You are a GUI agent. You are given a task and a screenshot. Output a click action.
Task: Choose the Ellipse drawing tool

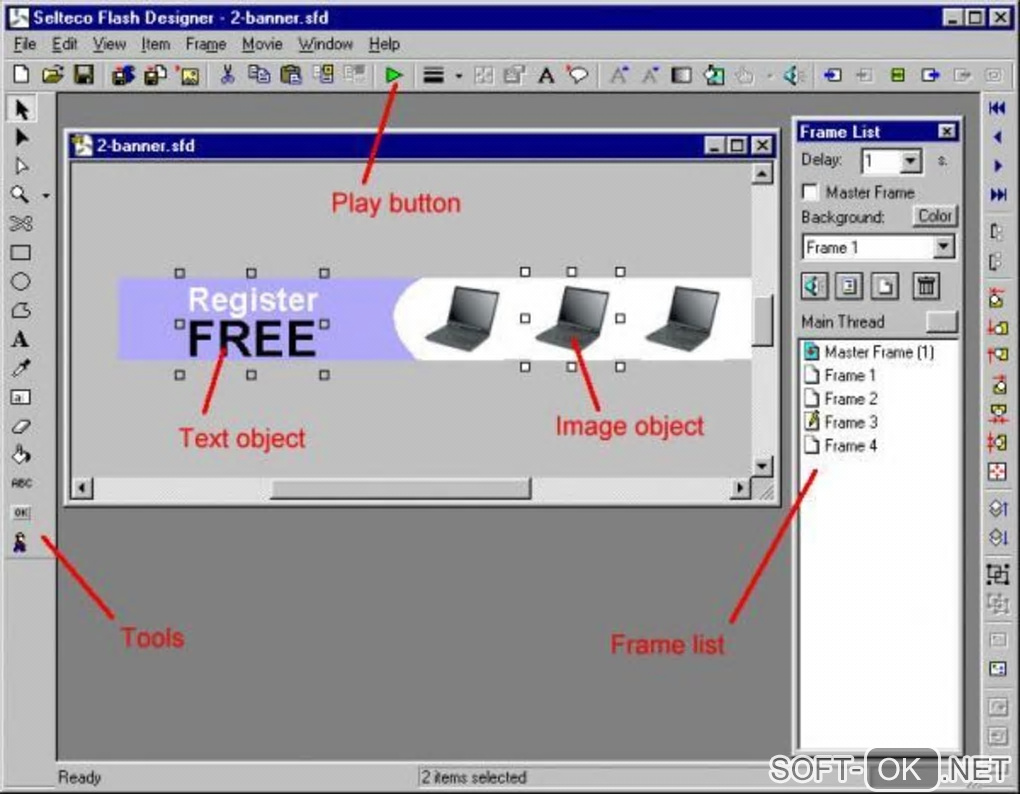pos(20,282)
